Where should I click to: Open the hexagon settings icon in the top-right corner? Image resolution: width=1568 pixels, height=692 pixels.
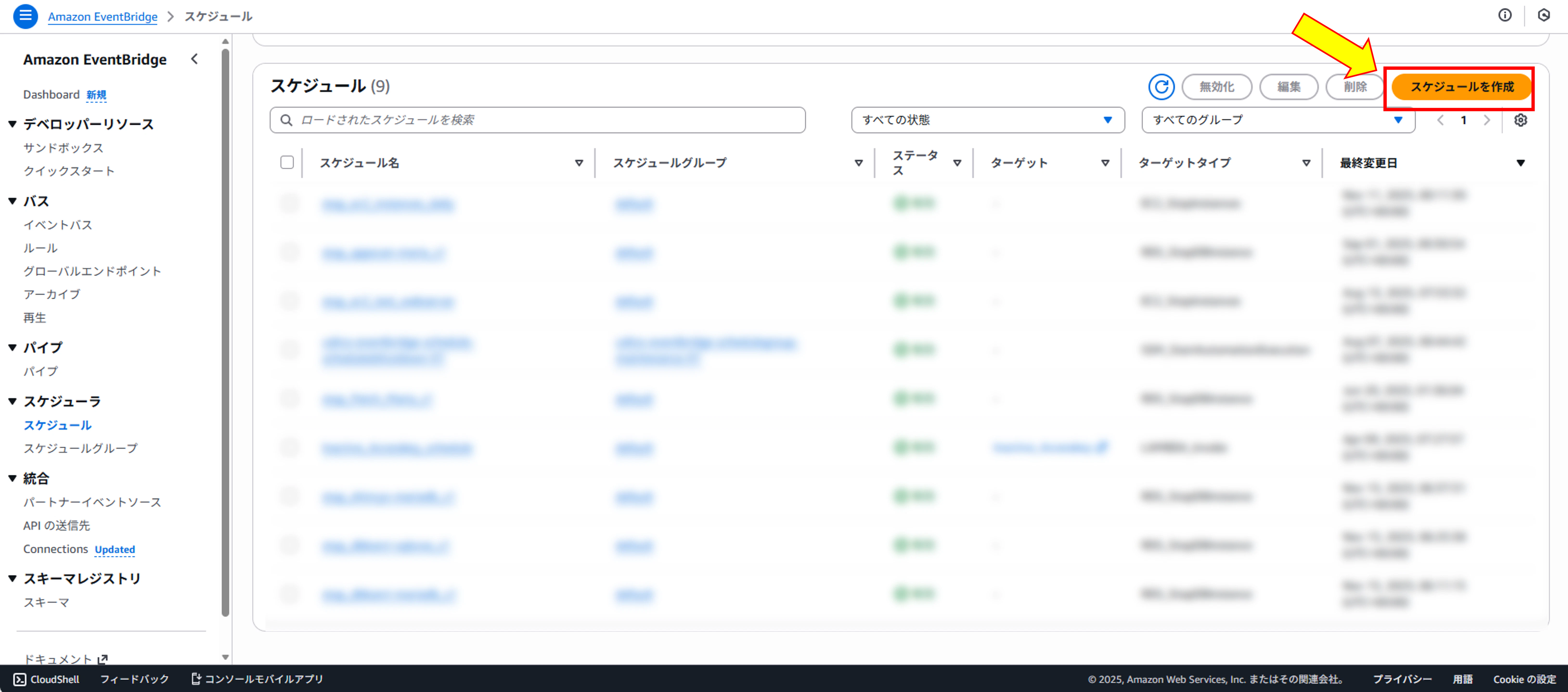(1544, 15)
